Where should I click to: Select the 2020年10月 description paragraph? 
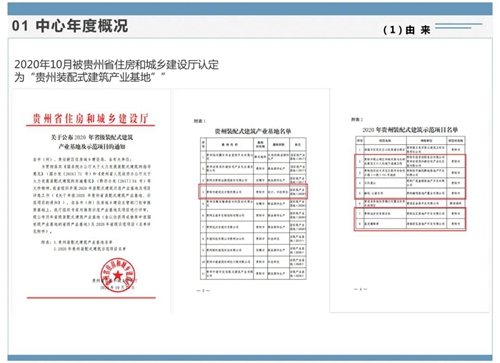point(116,71)
